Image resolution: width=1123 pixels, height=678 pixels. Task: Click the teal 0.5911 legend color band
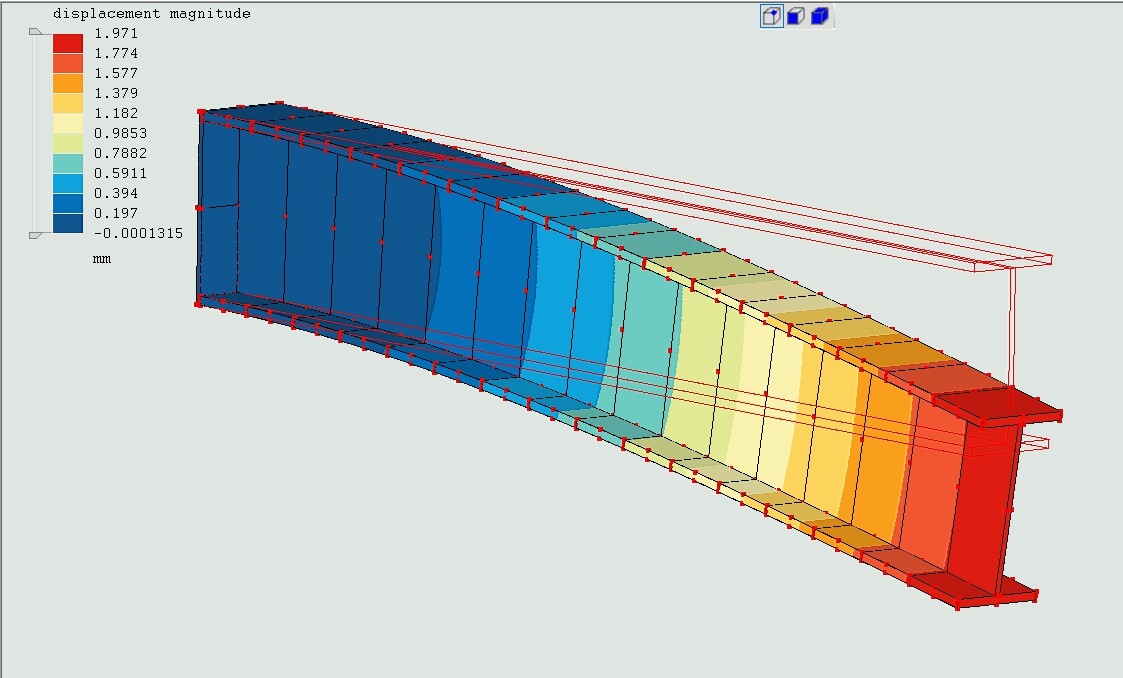[68, 163]
